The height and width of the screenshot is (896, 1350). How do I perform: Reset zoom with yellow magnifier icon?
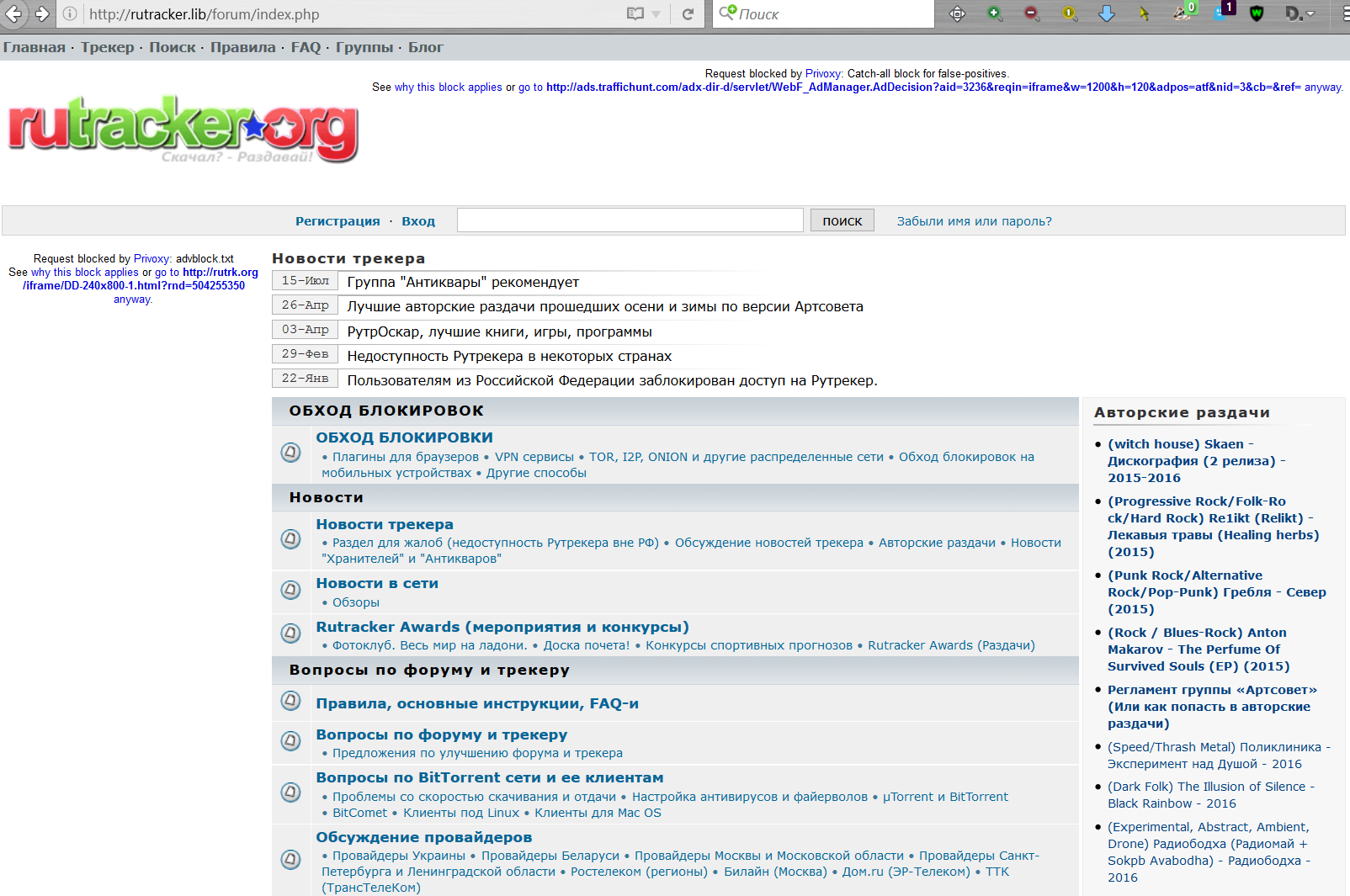(x=1070, y=13)
